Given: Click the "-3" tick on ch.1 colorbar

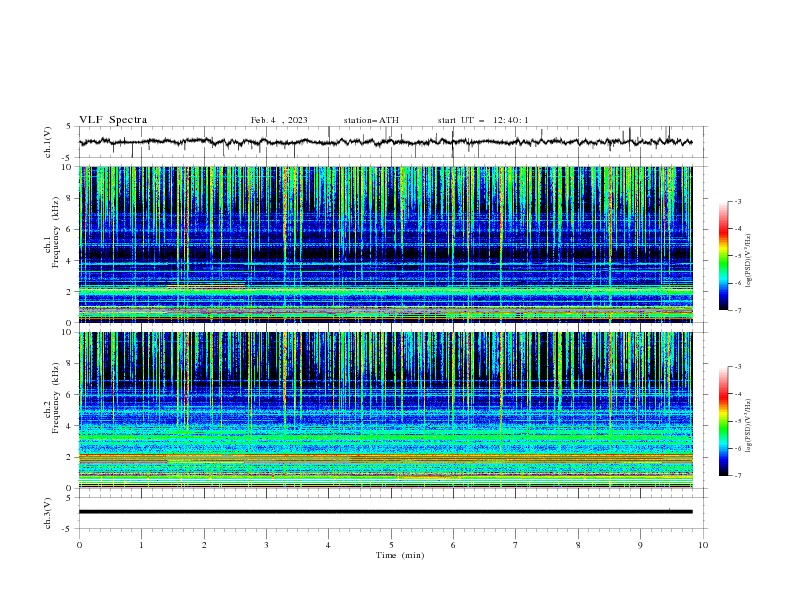Looking at the screenshot, I should click(x=738, y=201).
